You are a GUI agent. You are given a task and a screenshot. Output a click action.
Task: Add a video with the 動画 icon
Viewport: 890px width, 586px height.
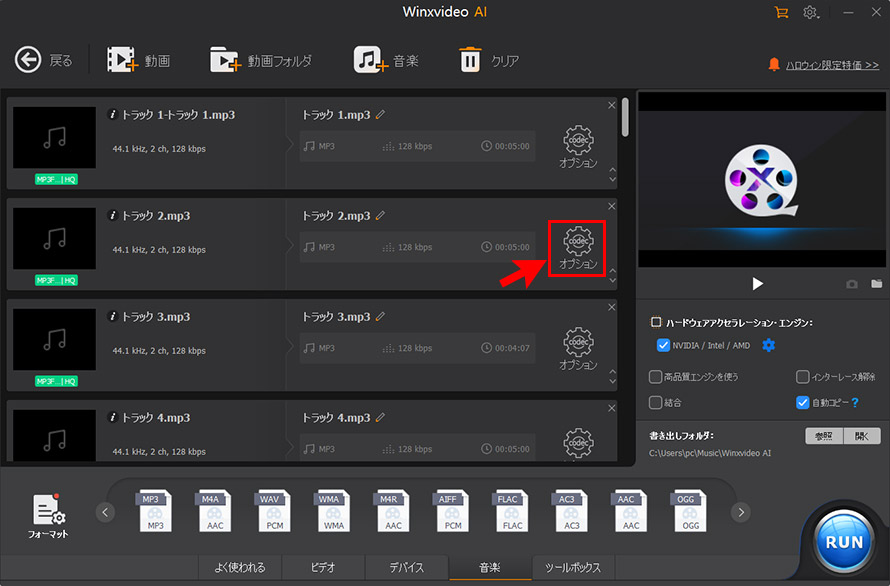[x=122, y=60]
